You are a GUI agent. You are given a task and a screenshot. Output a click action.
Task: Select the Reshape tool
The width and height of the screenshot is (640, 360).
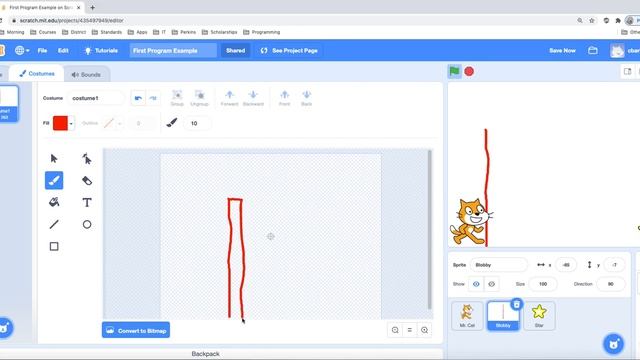(x=87, y=158)
